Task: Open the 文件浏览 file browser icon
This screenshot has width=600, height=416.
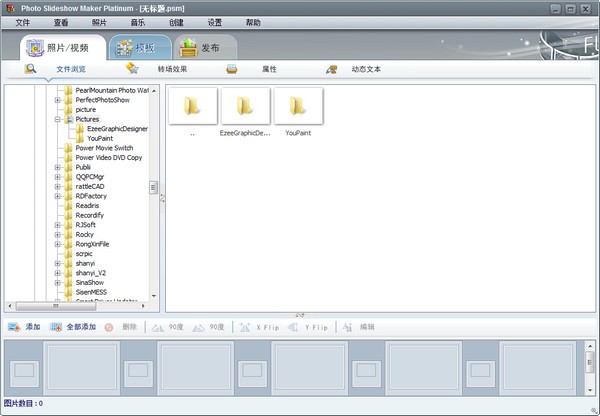Action: [31, 69]
